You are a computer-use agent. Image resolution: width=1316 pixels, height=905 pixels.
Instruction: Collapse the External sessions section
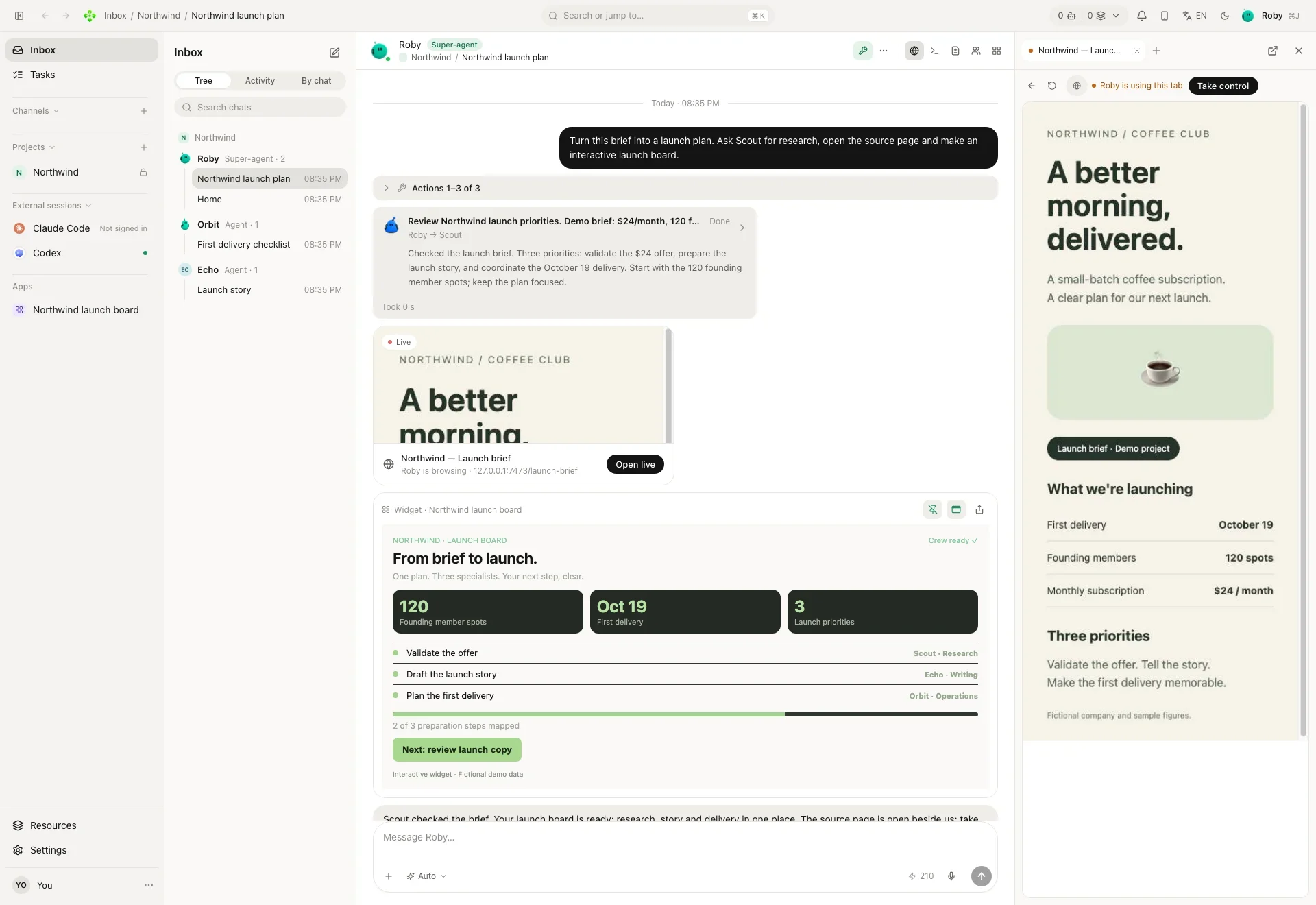pyautogui.click(x=51, y=206)
